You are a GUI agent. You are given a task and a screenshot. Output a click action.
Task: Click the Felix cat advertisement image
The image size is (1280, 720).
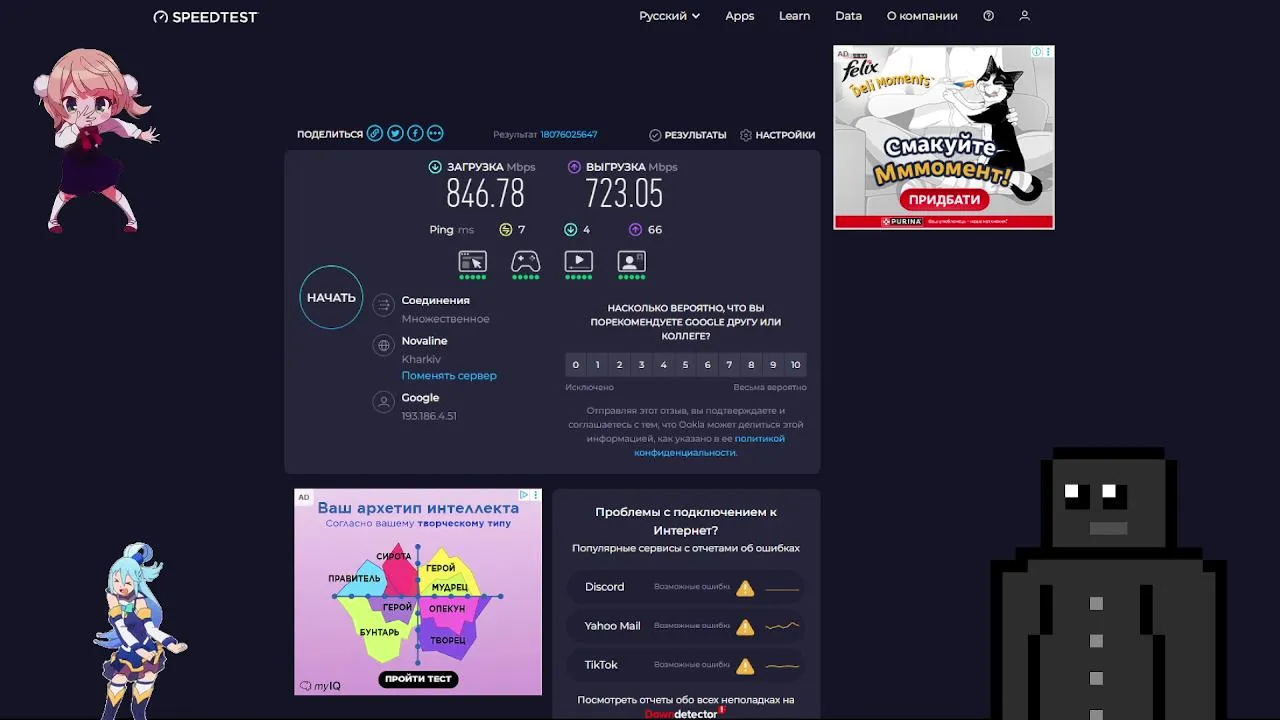click(x=944, y=137)
